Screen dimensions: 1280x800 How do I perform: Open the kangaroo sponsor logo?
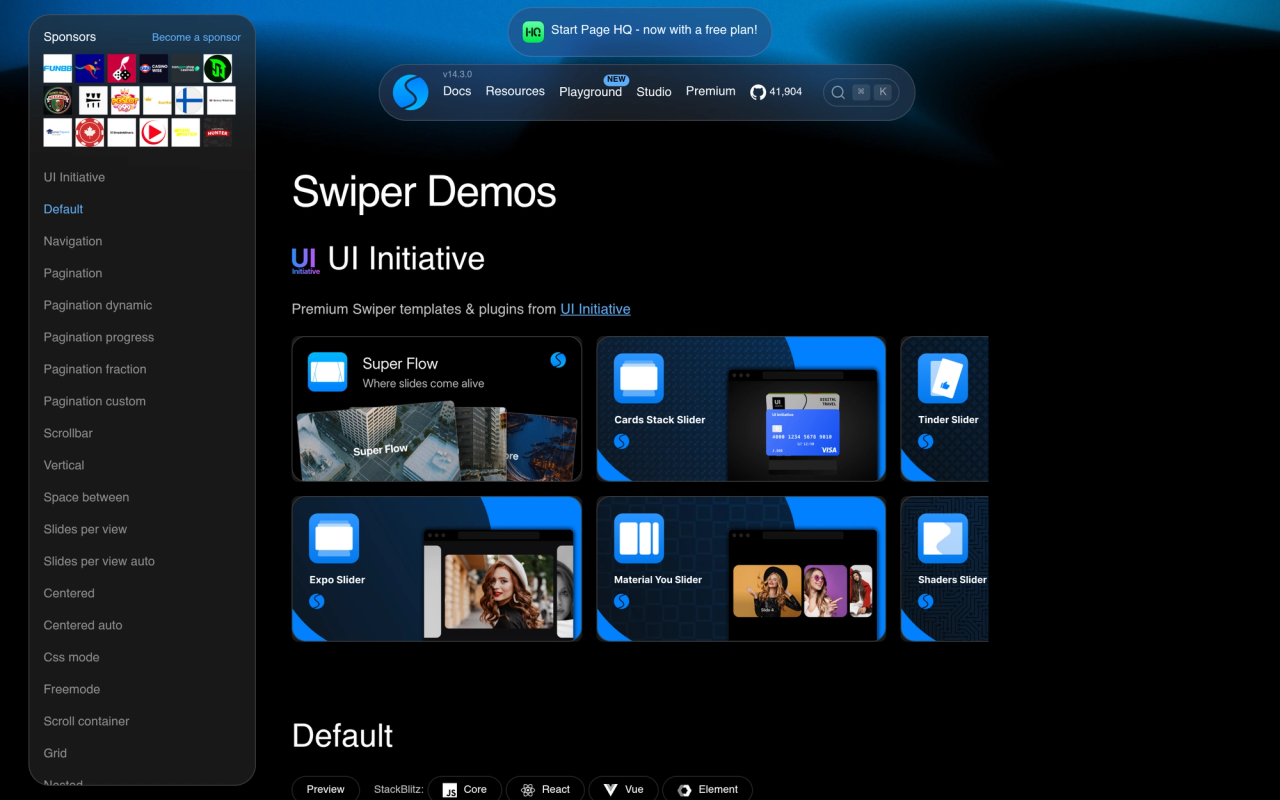point(90,68)
